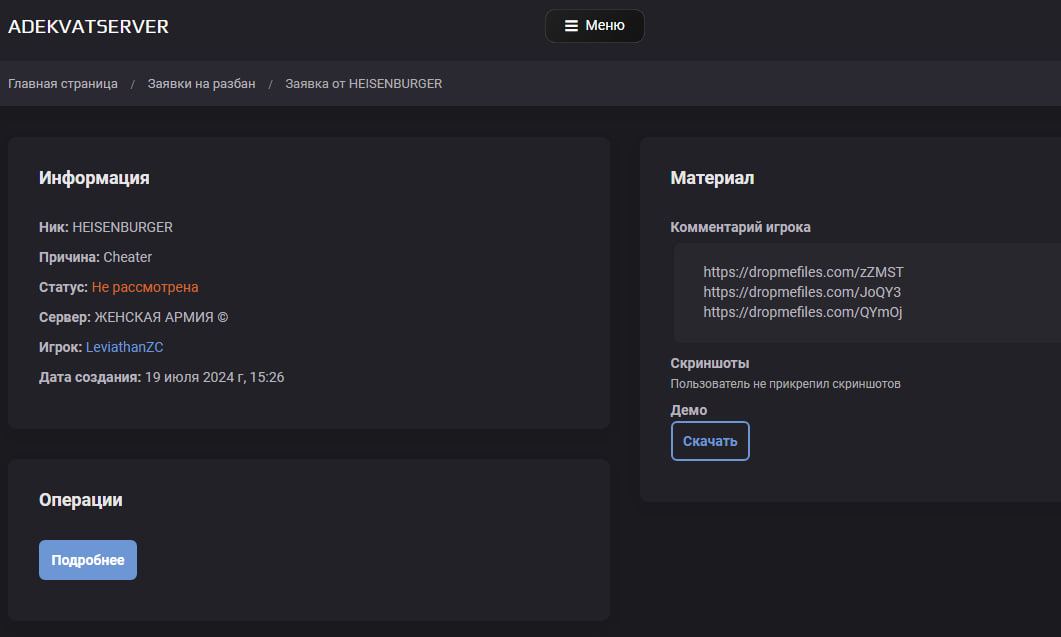Click the Скриншоты label

click(x=710, y=364)
